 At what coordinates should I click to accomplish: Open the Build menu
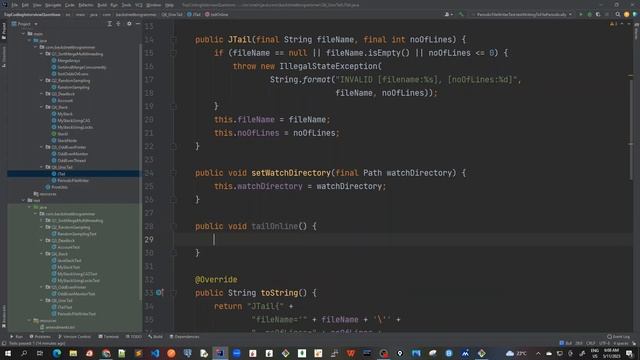coord(102,5)
